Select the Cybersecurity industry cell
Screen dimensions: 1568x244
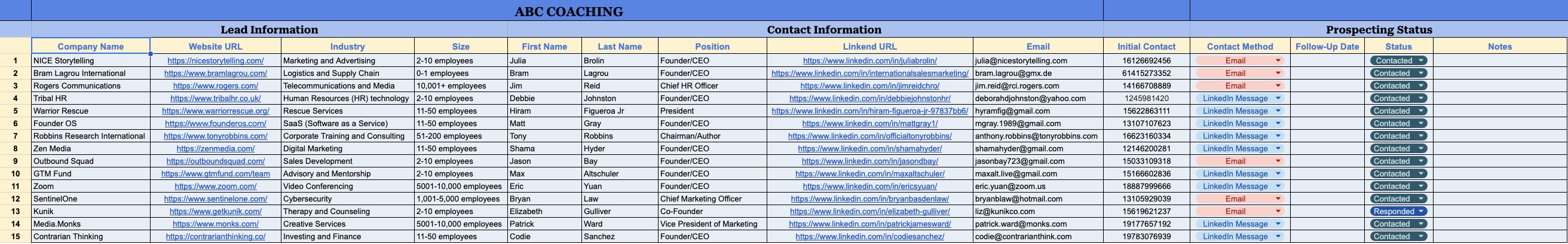[x=347, y=199]
